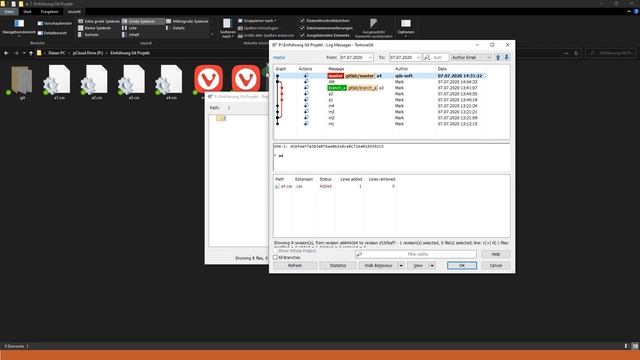The height and width of the screenshot is (360, 640).
Task: Click the second red Vivaldi file icon
Action: [246, 78]
